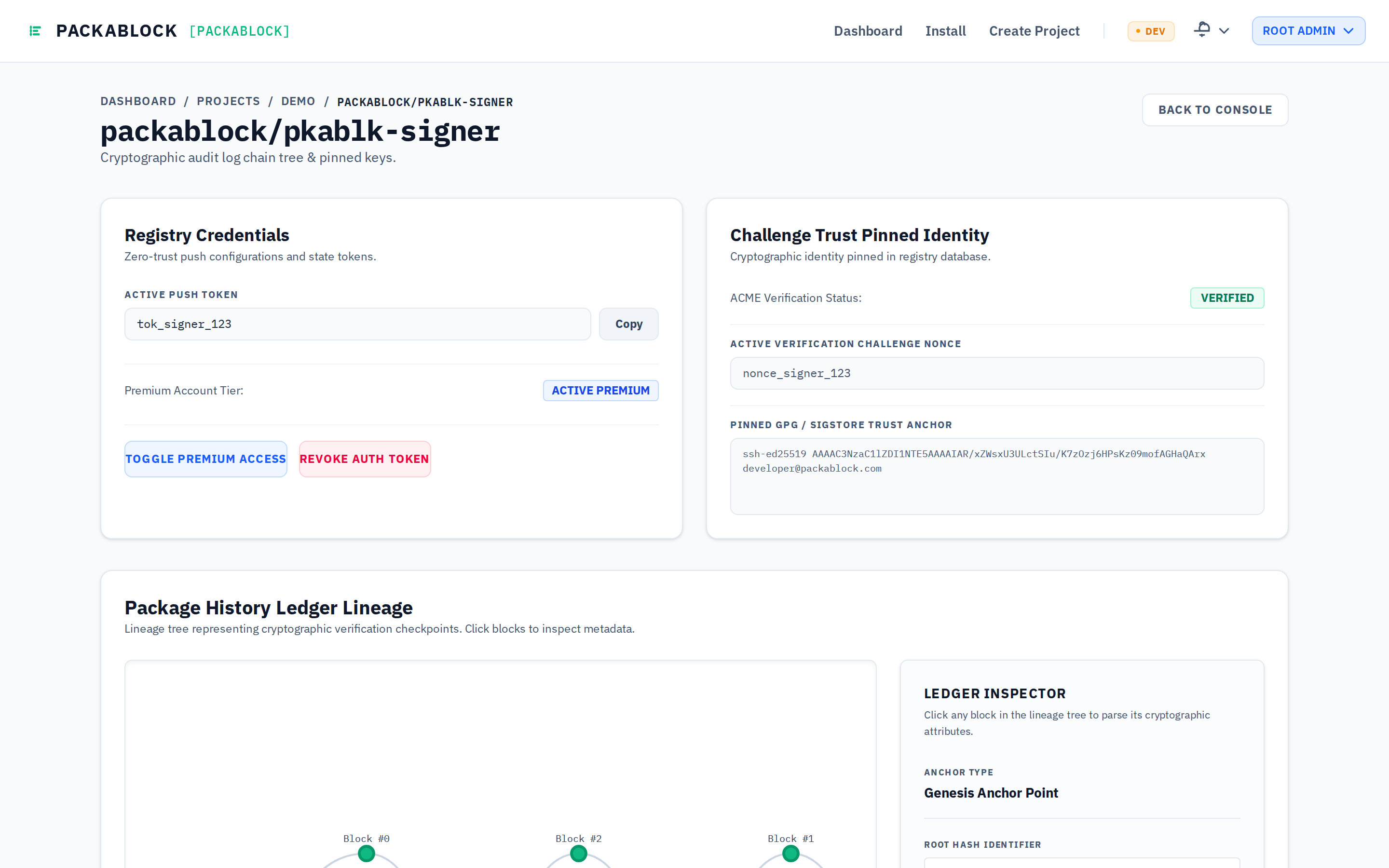
Task: Click REVOKE AUTH TOKEN button
Action: pyautogui.click(x=365, y=459)
